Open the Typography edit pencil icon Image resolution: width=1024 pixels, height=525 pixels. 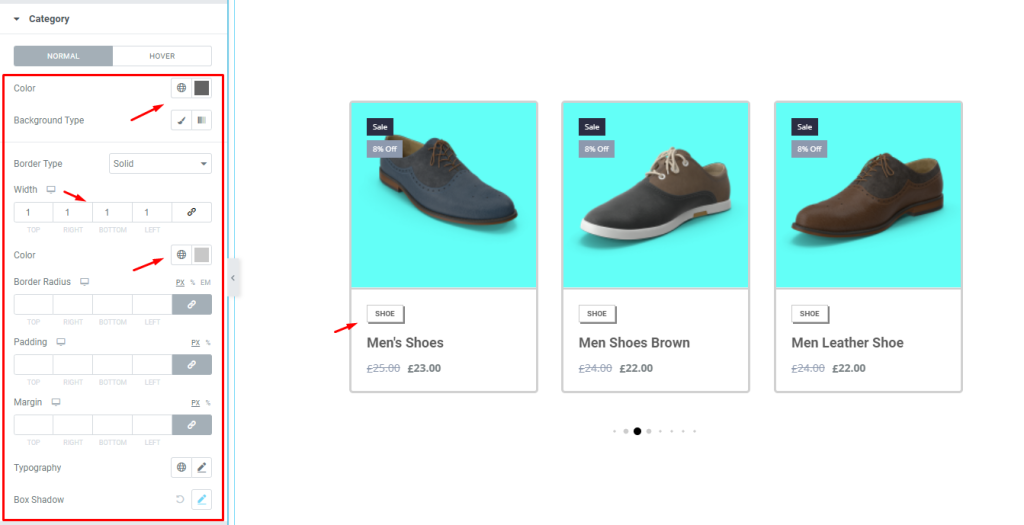coord(202,468)
